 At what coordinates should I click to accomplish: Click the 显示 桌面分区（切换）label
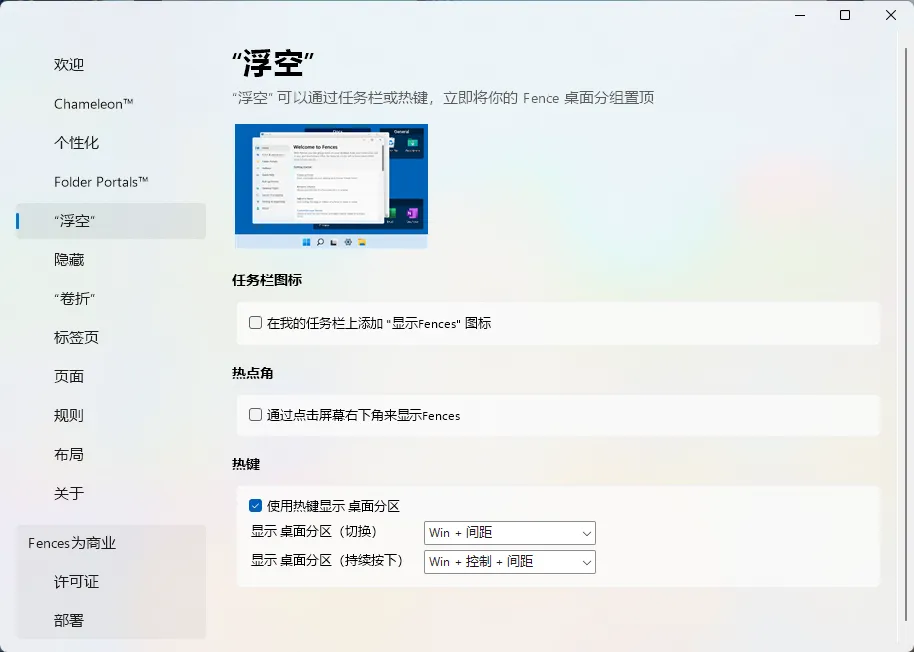pyautogui.click(x=314, y=531)
